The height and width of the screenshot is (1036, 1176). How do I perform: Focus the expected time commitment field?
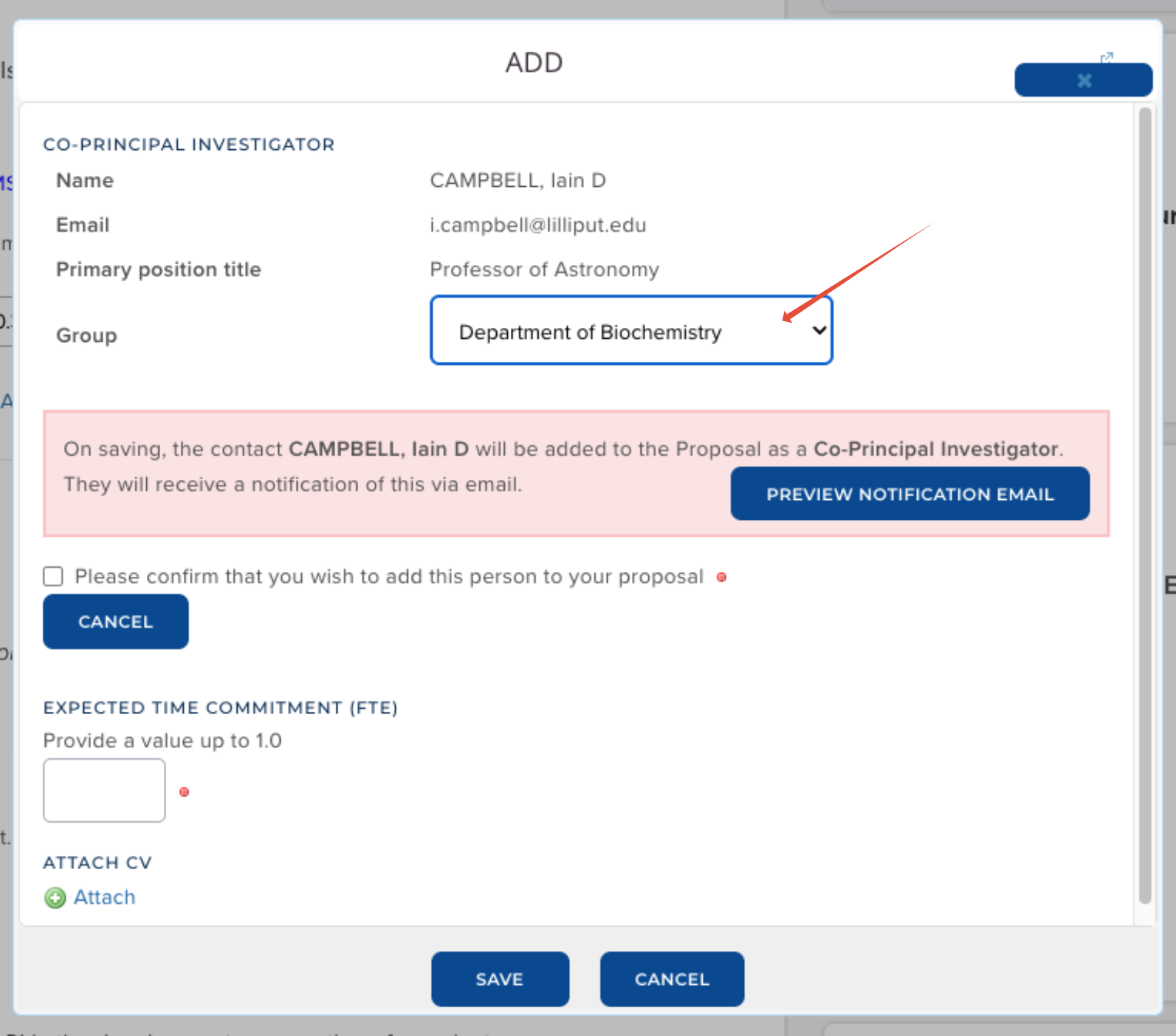[x=104, y=790]
